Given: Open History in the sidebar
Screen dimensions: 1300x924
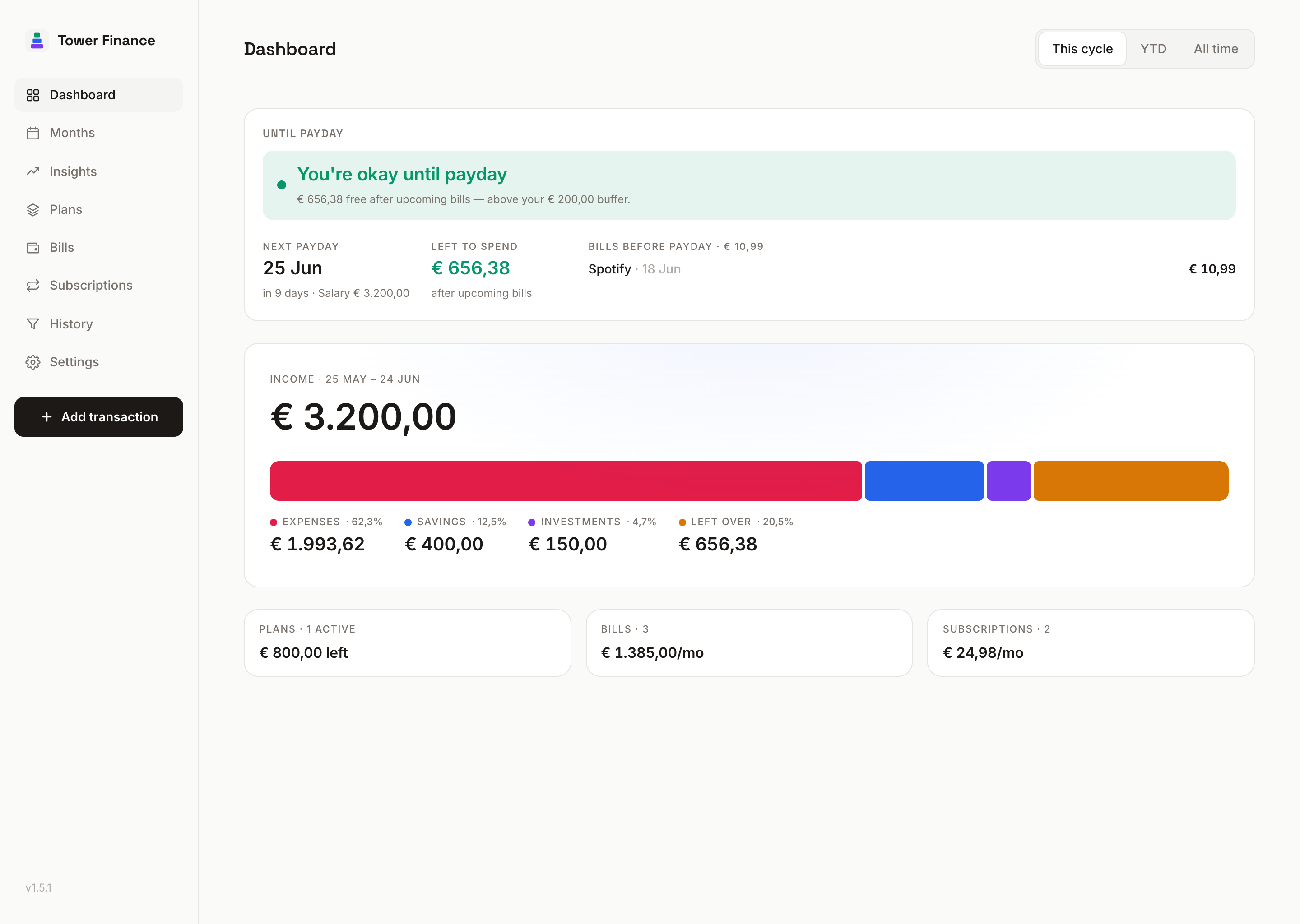Looking at the screenshot, I should tap(98, 324).
